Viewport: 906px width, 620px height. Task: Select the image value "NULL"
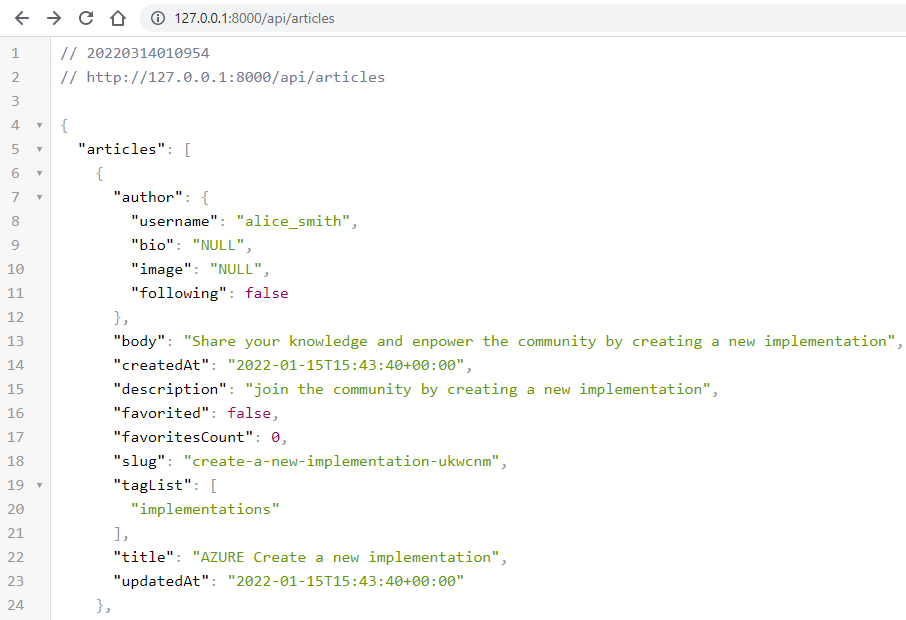pyautogui.click(x=236, y=269)
